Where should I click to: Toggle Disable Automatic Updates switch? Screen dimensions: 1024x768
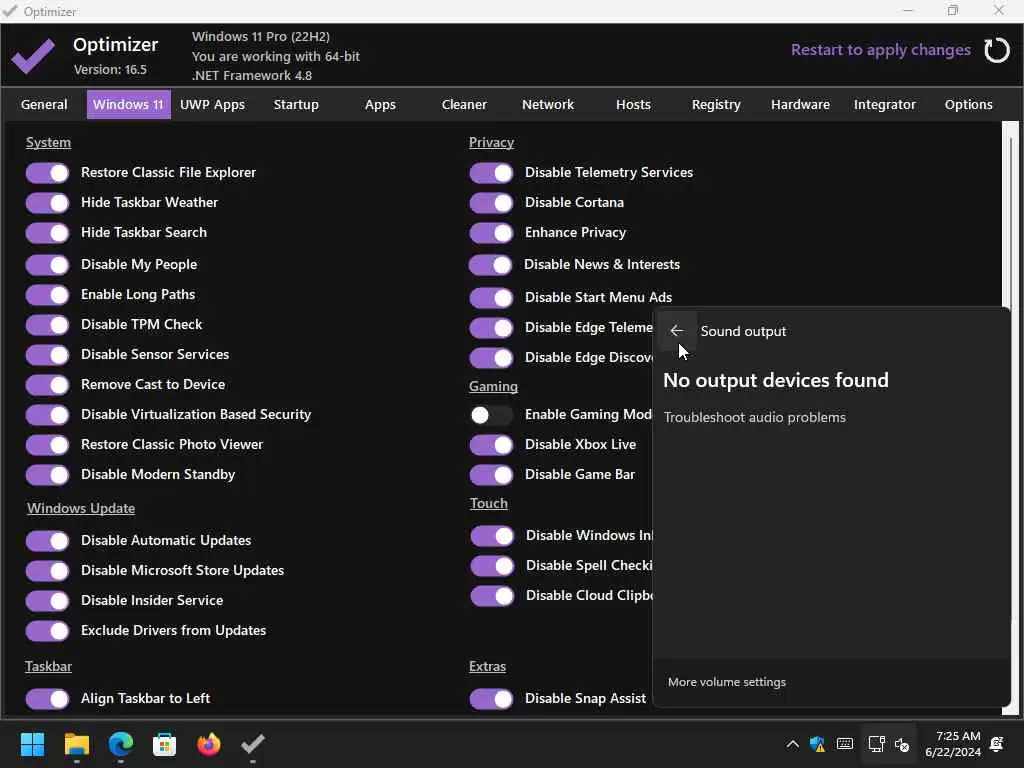coord(47,541)
